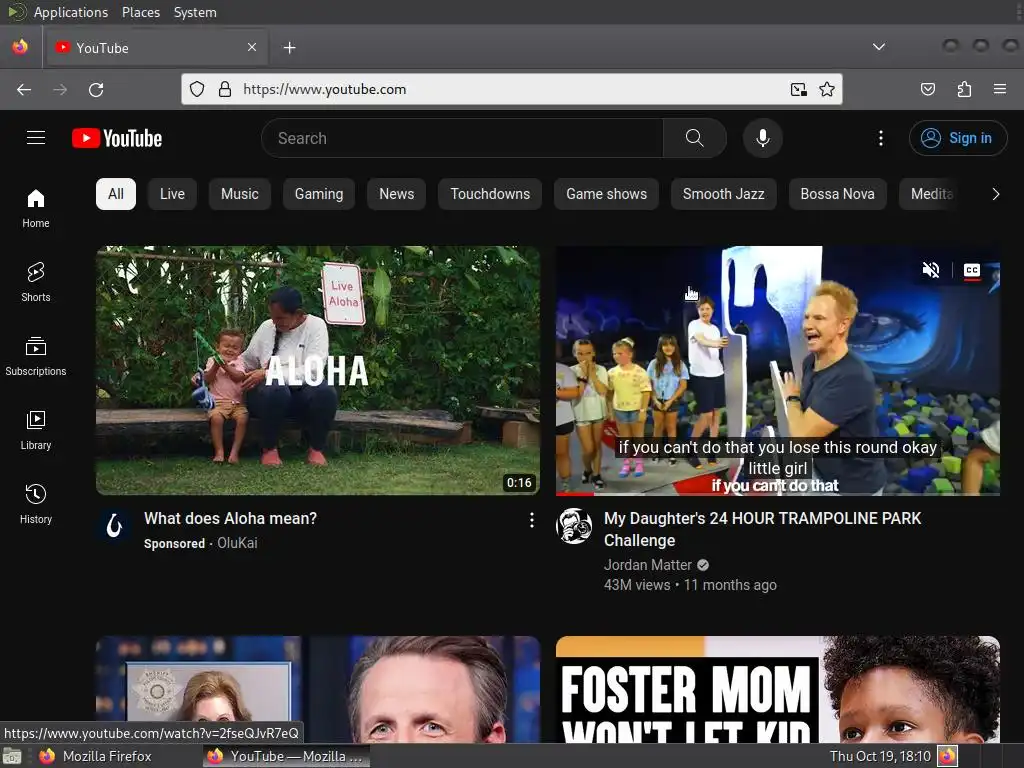This screenshot has height=768, width=1024.
Task: Open Library in the sidebar
Action: pyautogui.click(x=36, y=430)
